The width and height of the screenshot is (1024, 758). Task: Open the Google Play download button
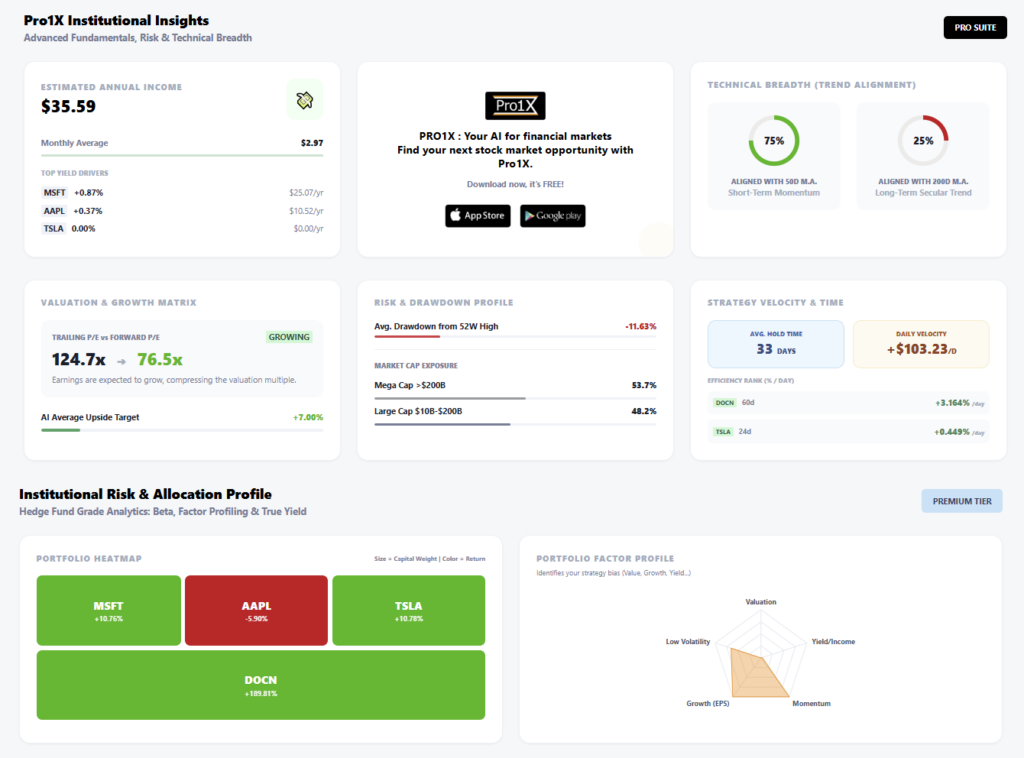[x=552, y=215]
